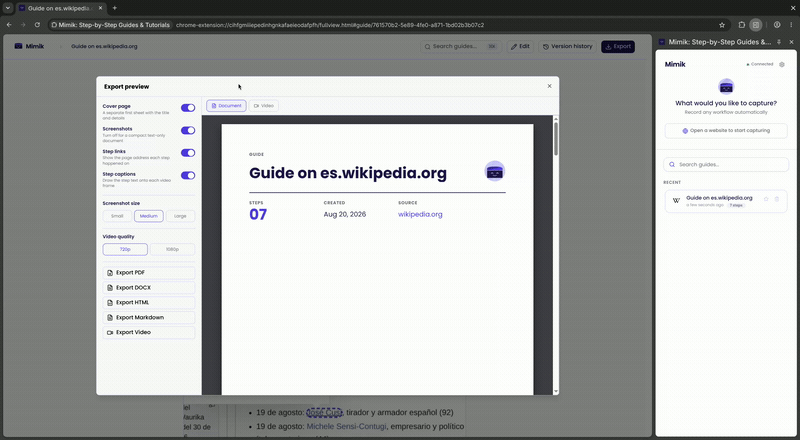Click the Export HTML button
This screenshot has height=440, width=800.
tap(149, 302)
